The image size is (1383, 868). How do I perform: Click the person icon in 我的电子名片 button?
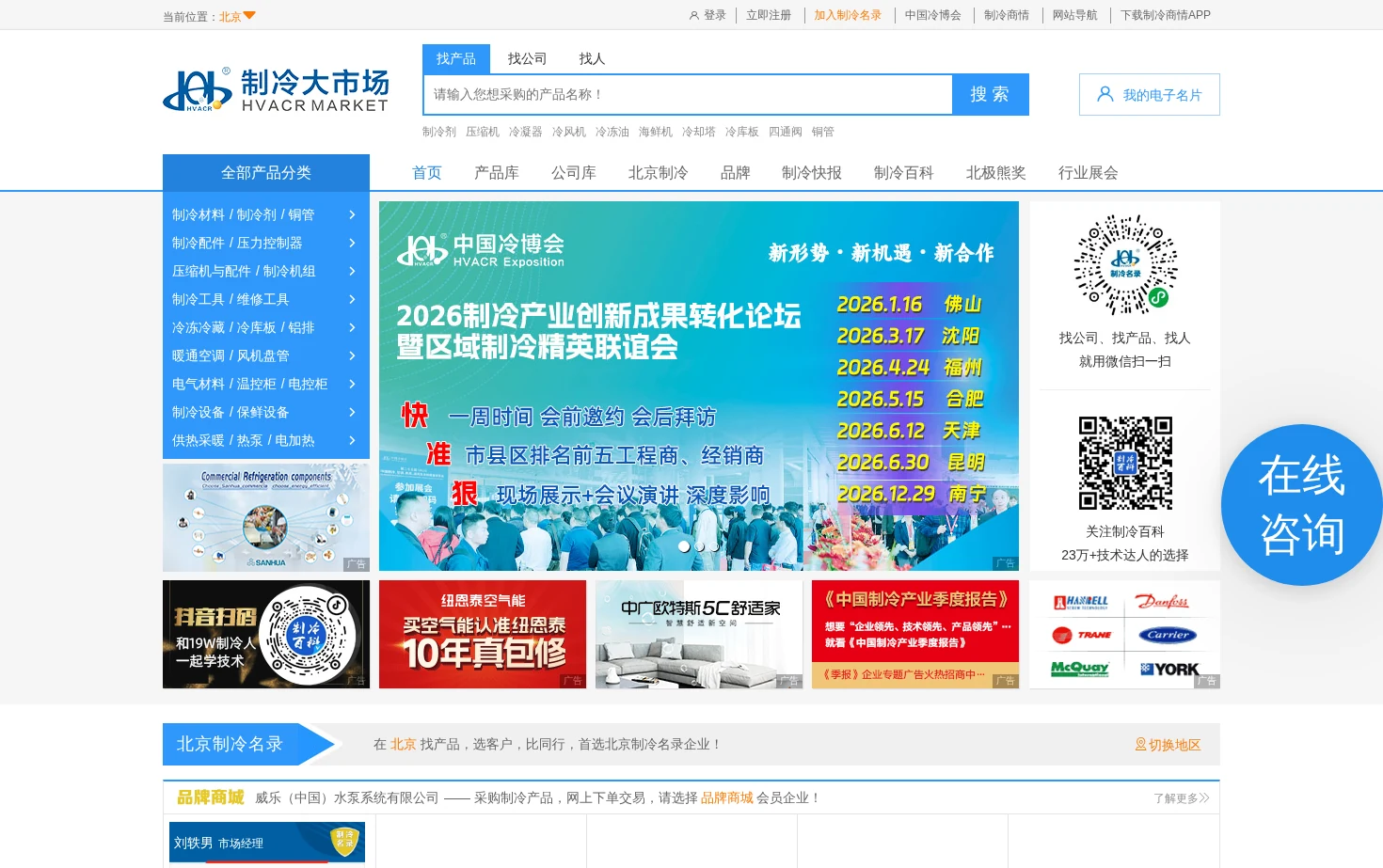[x=1105, y=94]
